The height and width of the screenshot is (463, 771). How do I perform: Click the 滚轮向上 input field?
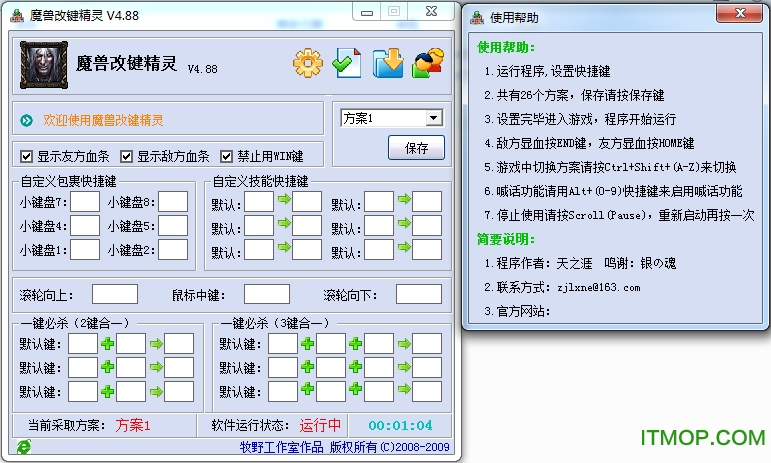coord(115,294)
